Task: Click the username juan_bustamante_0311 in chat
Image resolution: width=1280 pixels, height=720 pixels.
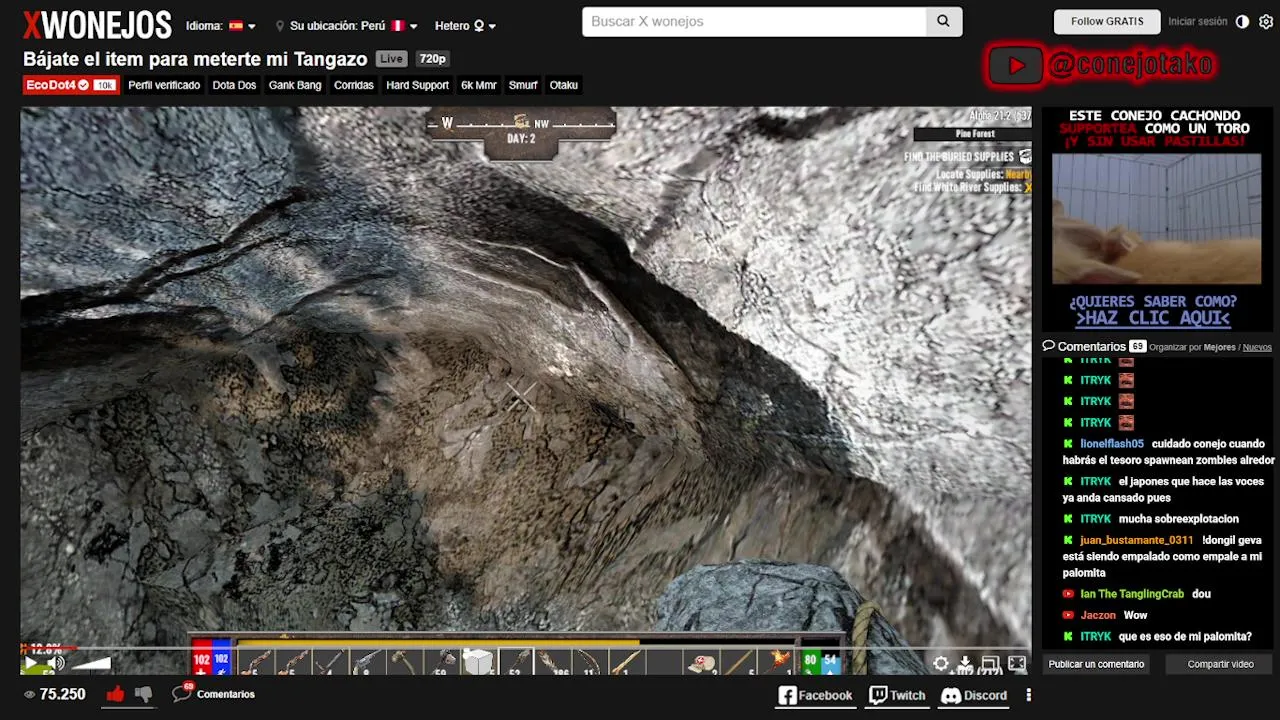Action: pyautogui.click(x=1136, y=540)
